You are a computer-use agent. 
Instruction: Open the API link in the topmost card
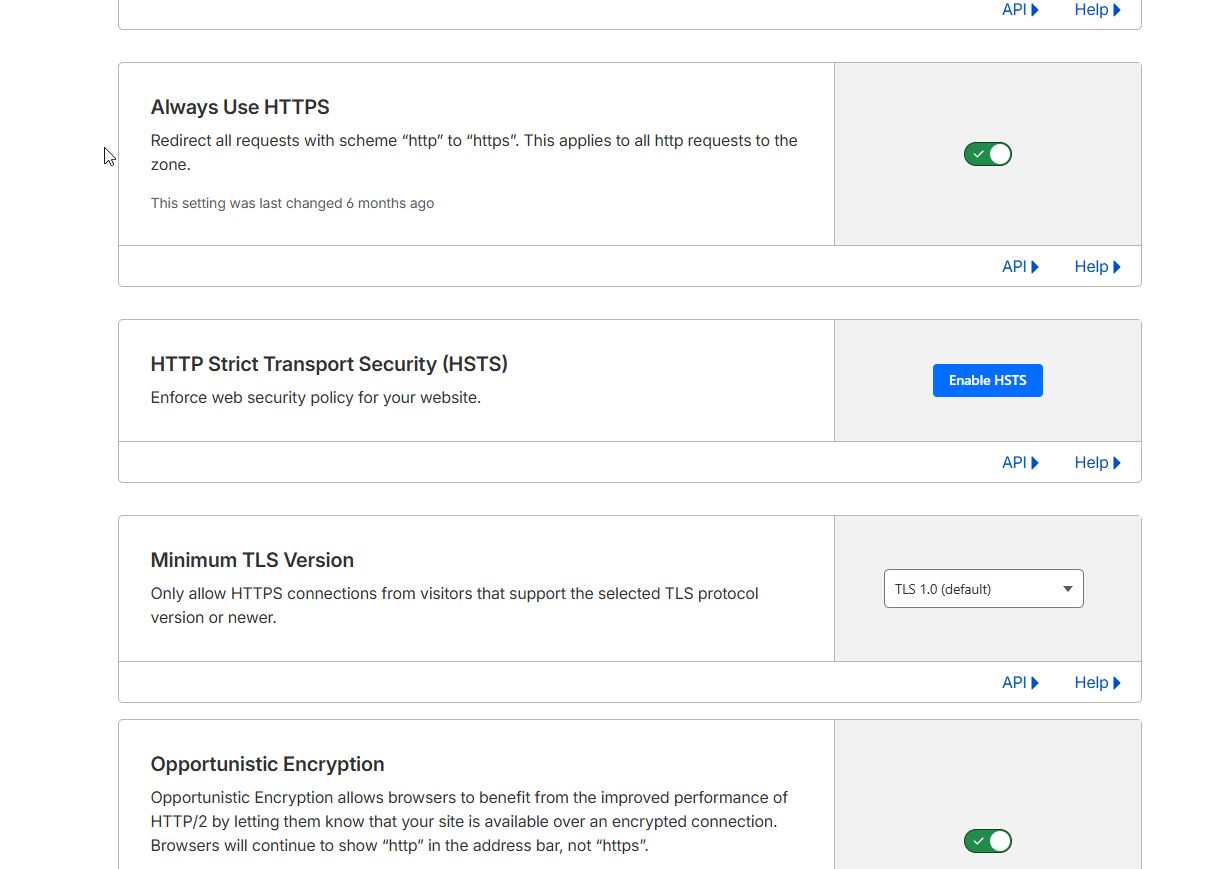pyautogui.click(x=1020, y=10)
